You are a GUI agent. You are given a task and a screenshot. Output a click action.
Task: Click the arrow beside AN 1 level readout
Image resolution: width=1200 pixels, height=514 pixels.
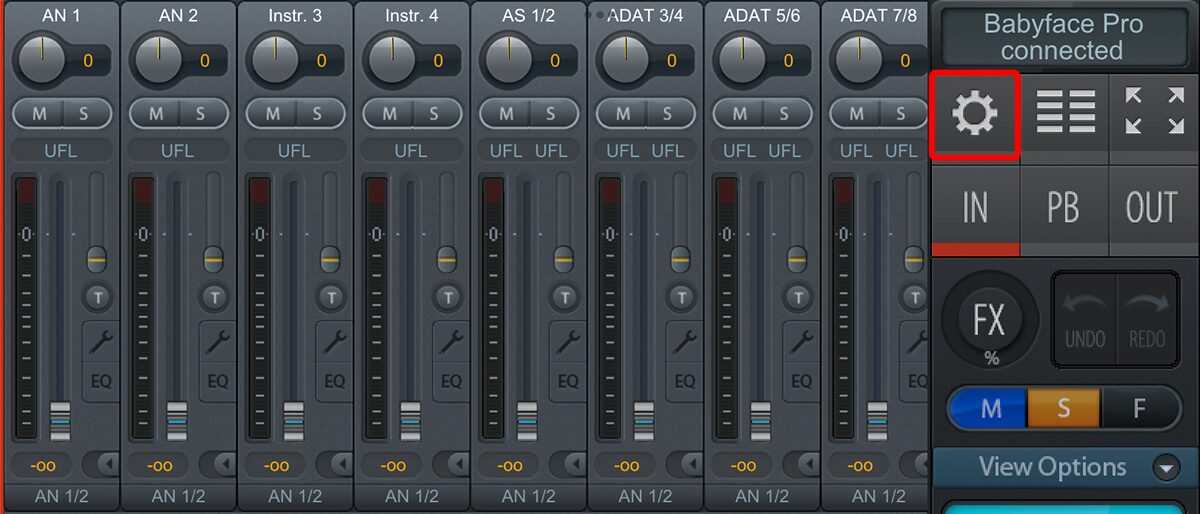click(x=100, y=464)
